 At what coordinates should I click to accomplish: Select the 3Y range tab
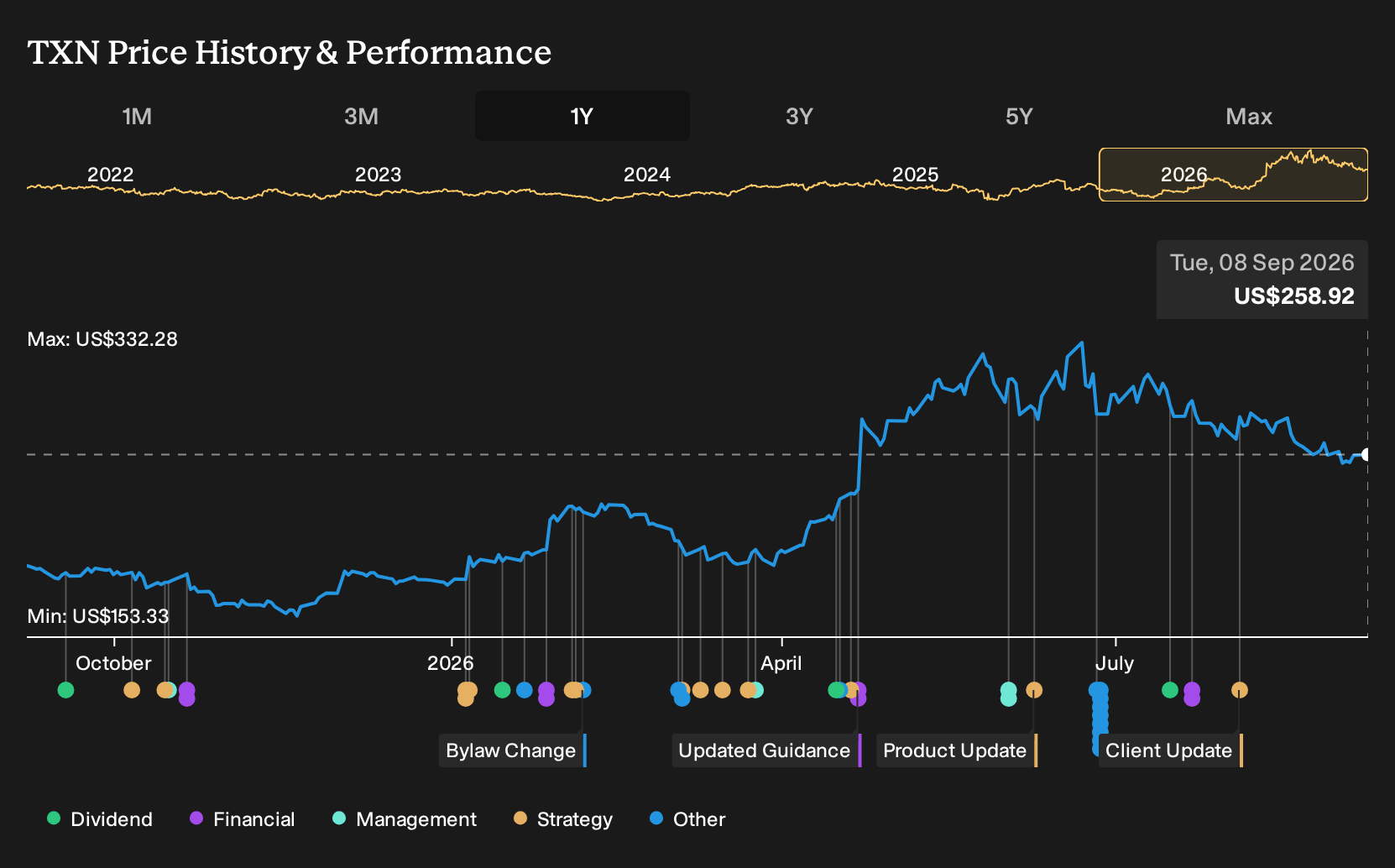[x=799, y=117]
